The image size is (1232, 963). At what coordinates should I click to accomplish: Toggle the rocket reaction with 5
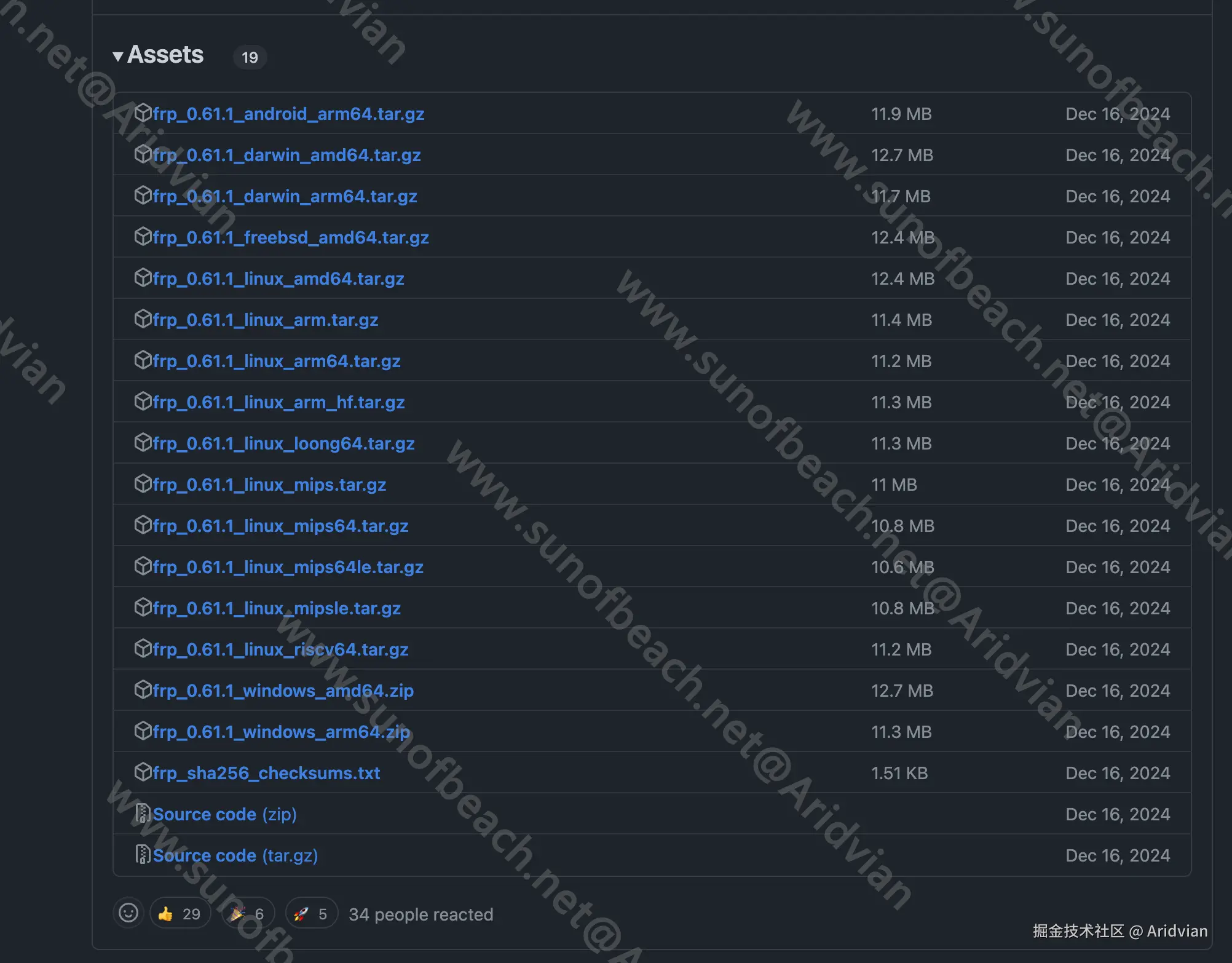click(311, 914)
